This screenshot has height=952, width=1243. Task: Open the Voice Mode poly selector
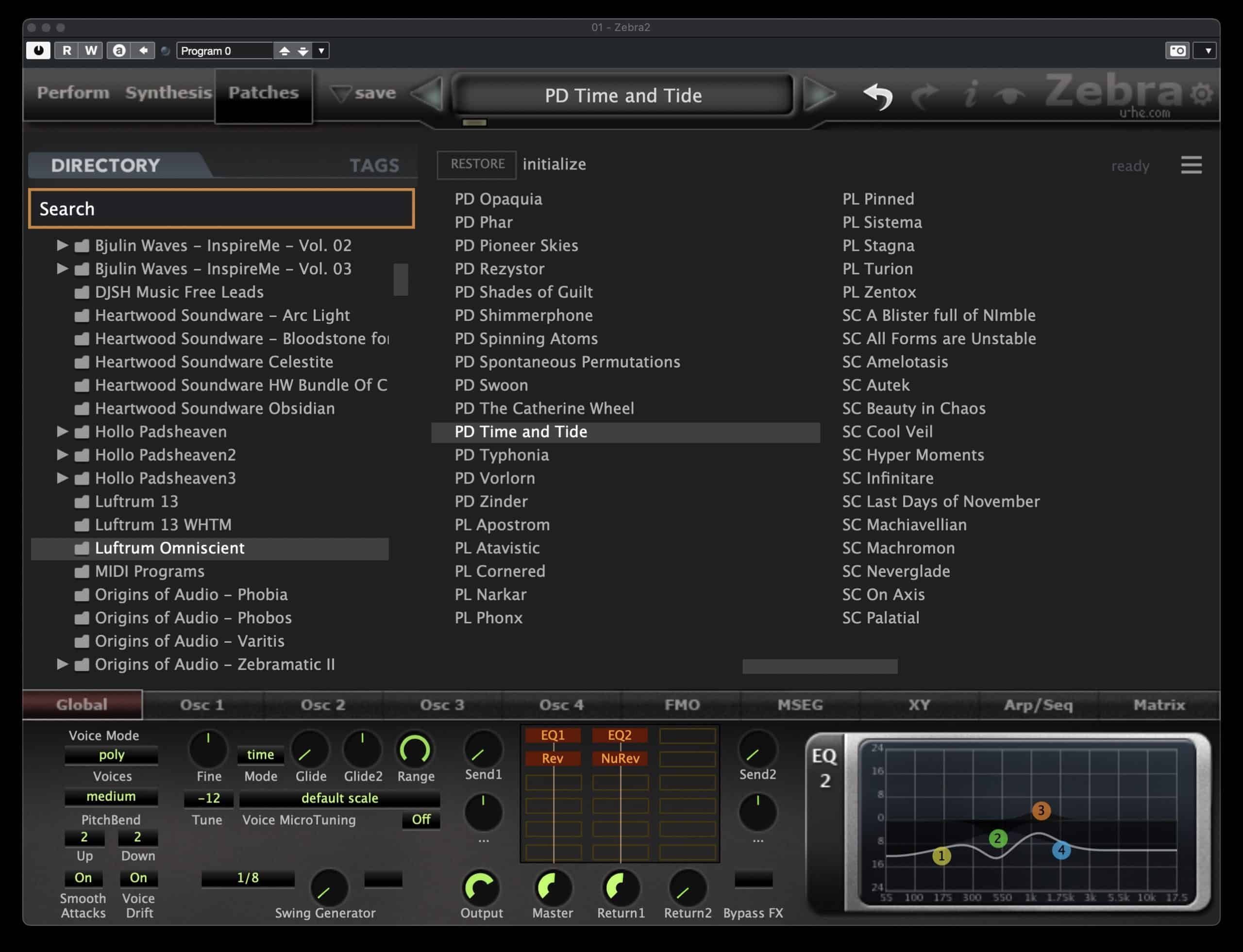(x=111, y=755)
